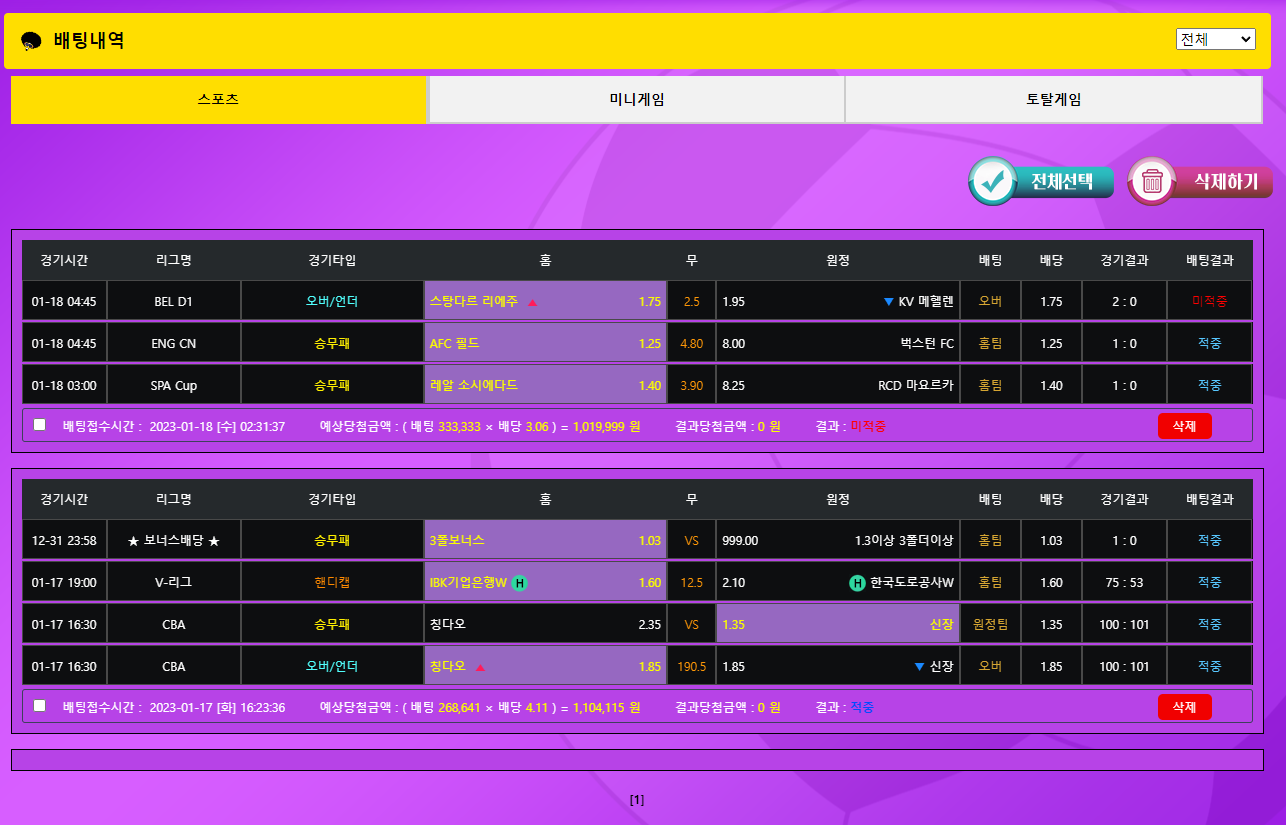Click the checkmark icon on 전체선택
The width and height of the screenshot is (1286, 825).
(992, 182)
